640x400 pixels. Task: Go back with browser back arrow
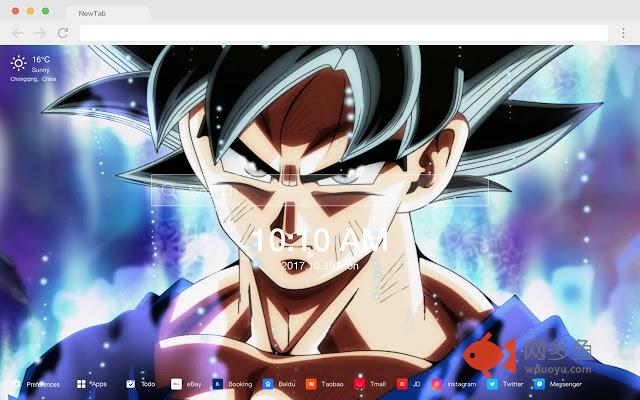coord(18,33)
